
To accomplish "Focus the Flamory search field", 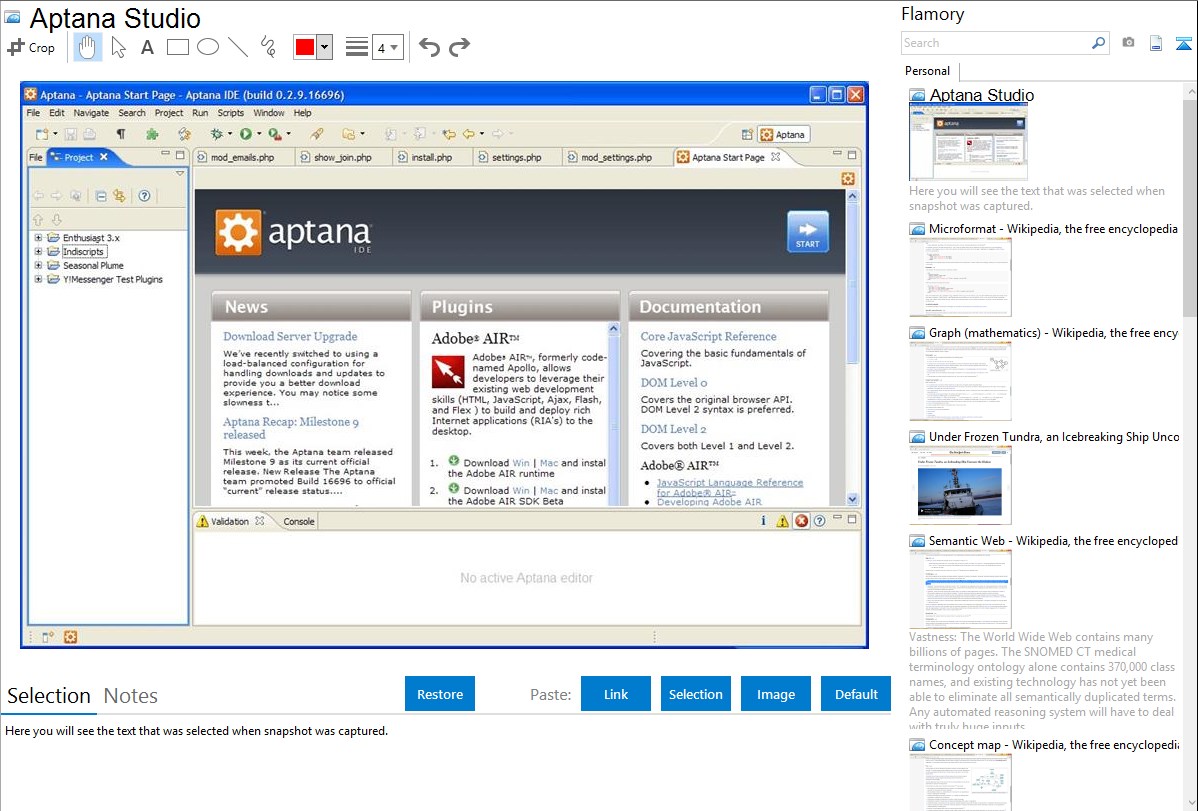I will click(995, 43).
